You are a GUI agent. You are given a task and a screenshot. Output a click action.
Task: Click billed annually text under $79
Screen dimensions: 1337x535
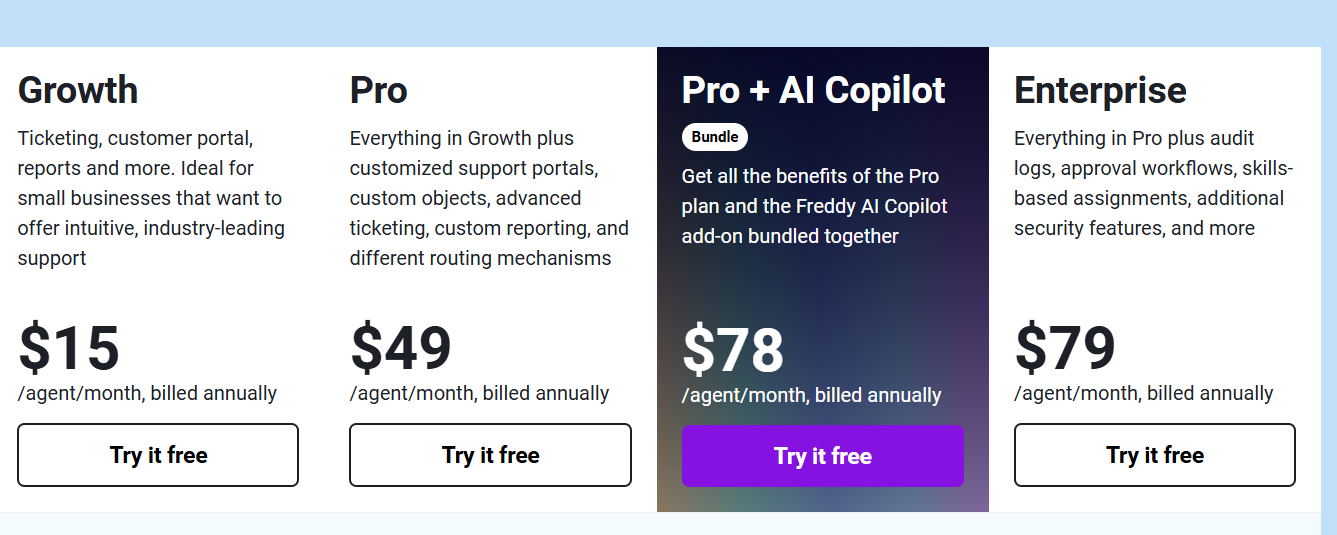pos(1144,393)
